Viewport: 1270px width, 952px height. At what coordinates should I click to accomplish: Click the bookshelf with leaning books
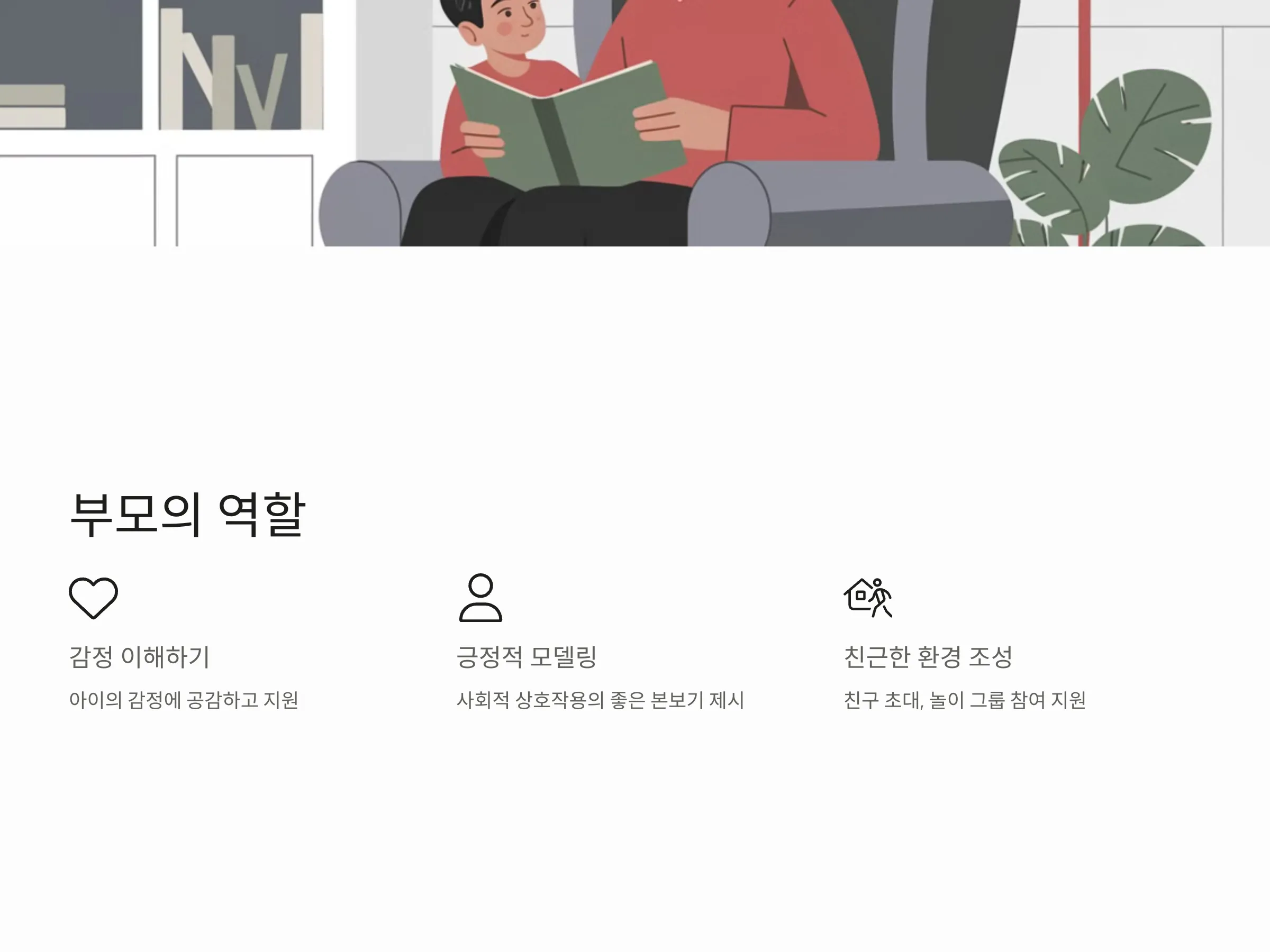(240, 66)
